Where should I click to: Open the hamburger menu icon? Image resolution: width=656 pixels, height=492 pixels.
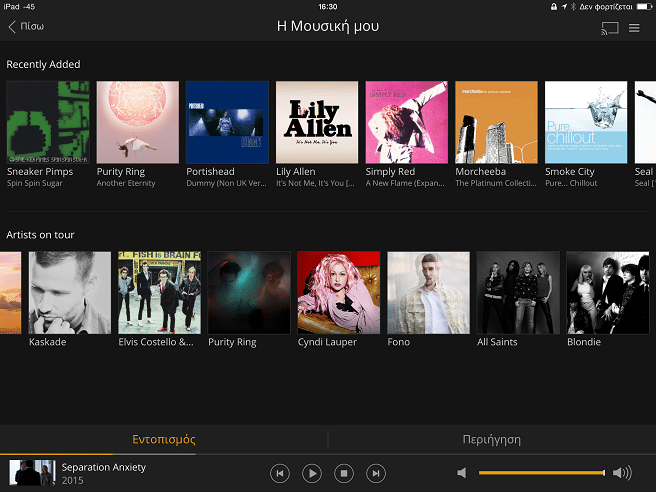click(634, 28)
